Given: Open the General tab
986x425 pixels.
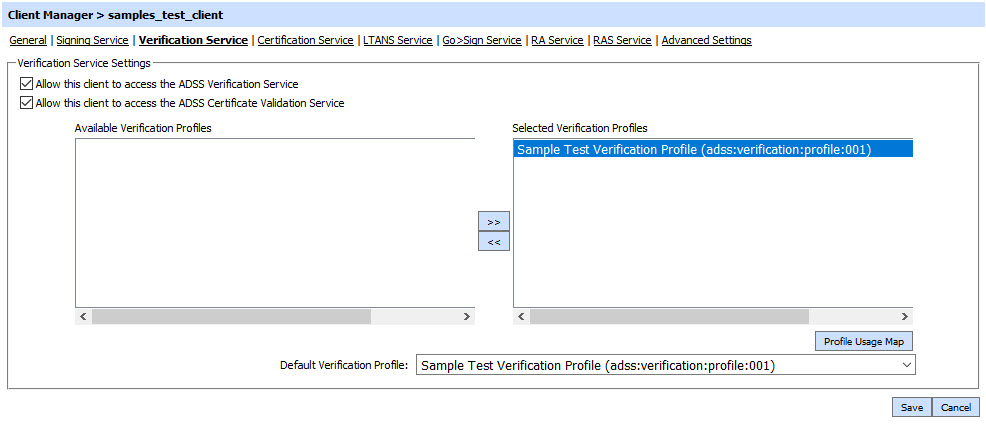Looking at the screenshot, I should coord(28,40).
